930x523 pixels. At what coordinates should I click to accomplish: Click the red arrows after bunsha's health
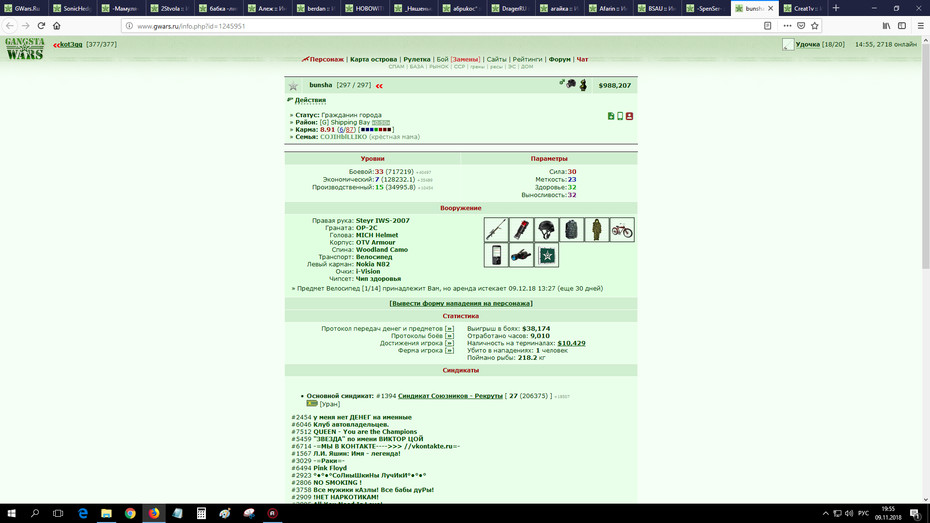click(x=379, y=86)
